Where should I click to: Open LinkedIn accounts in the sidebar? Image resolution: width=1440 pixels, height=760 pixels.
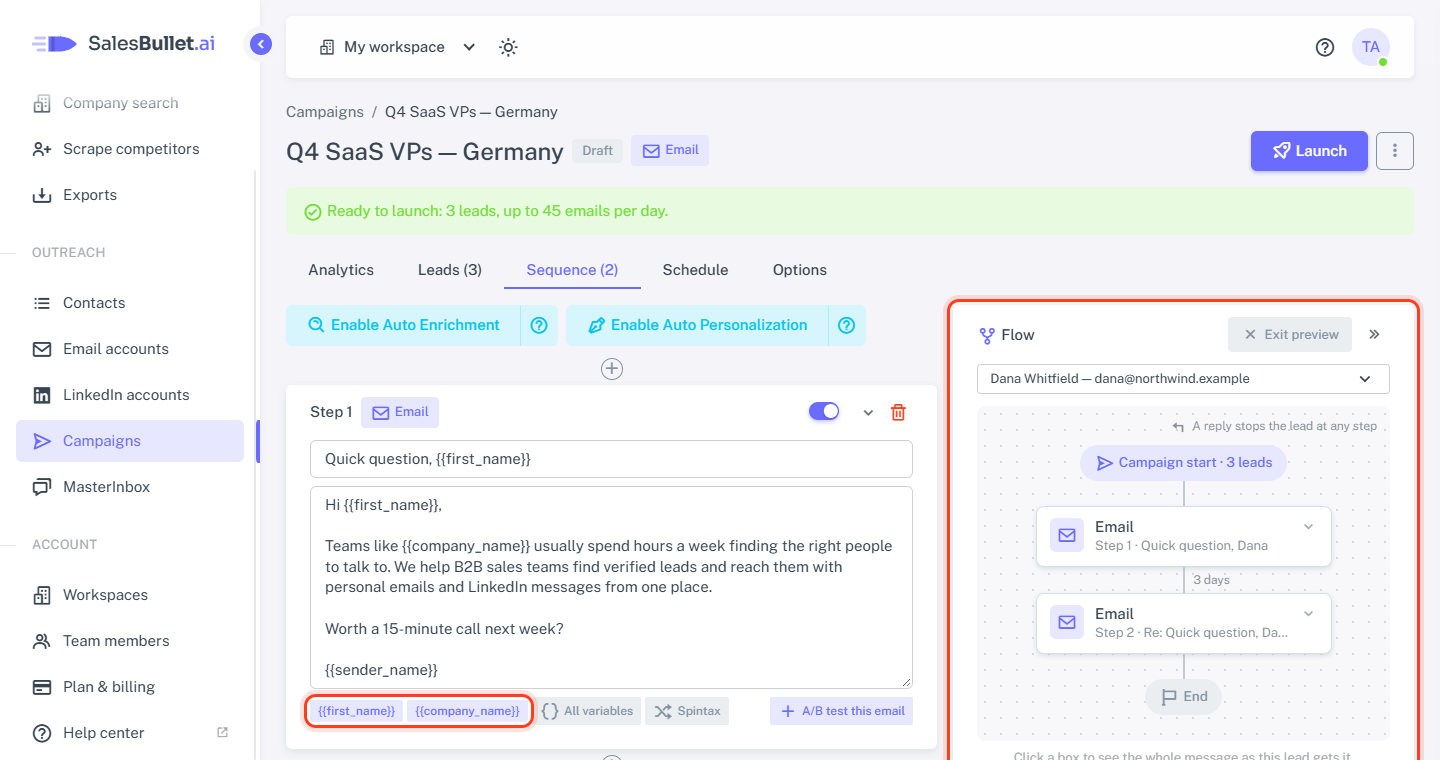click(x=130, y=395)
